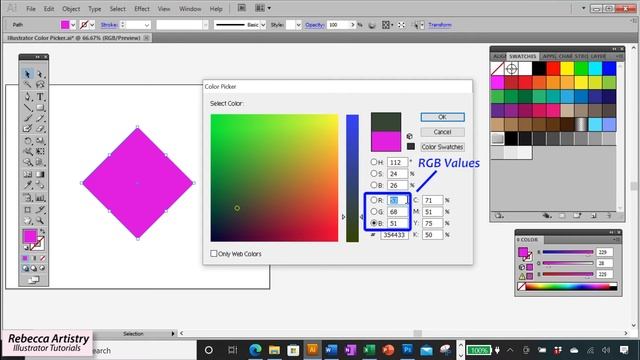The width and height of the screenshot is (640, 360).
Task: Choose the Rectangle shape tool
Action: coord(40,108)
